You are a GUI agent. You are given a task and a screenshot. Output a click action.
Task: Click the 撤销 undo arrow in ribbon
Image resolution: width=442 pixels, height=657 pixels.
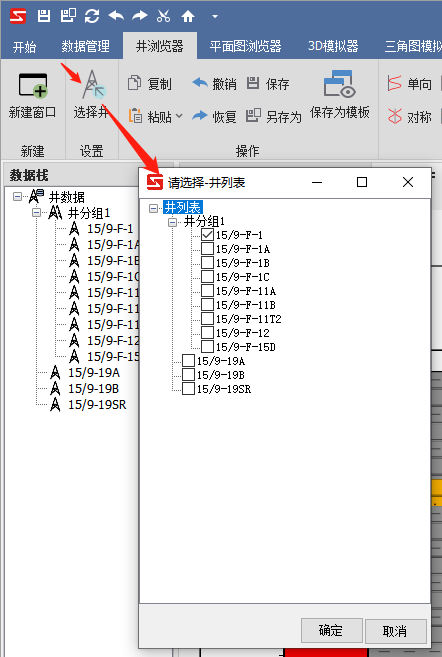(x=200, y=82)
